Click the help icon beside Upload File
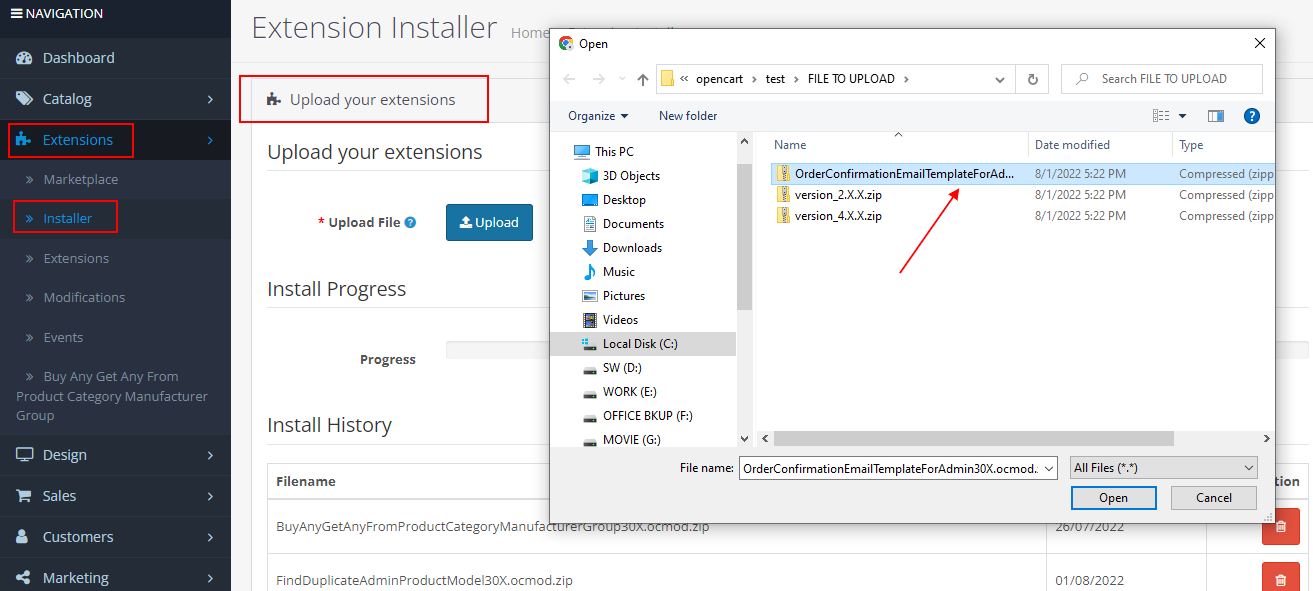1313x591 pixels. click(410, 223)
